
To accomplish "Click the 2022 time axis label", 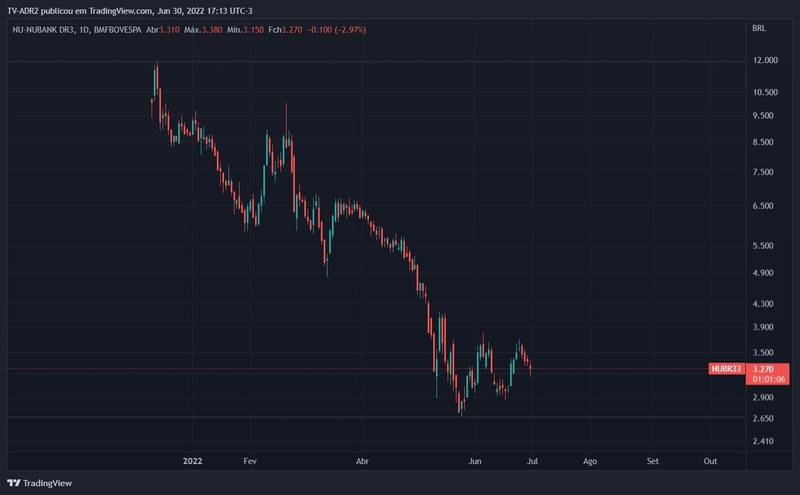I will 192,461.
